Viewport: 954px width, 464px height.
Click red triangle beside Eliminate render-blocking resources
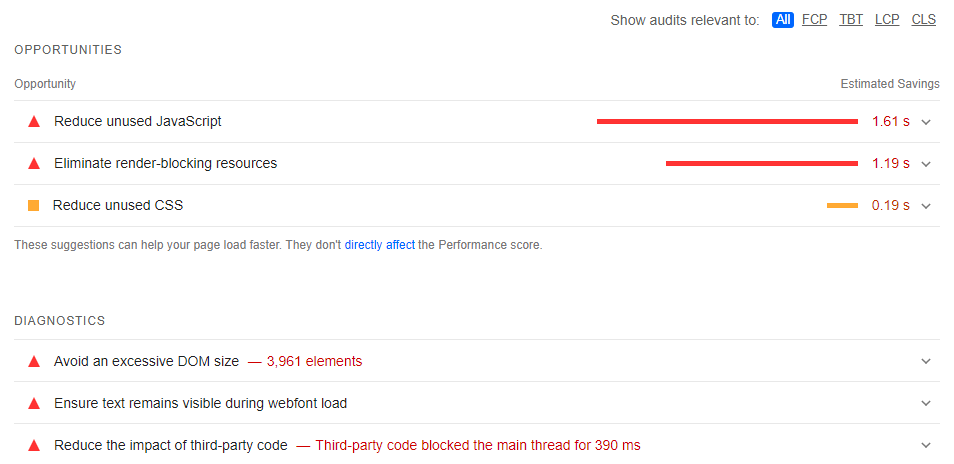pos(34,164)
